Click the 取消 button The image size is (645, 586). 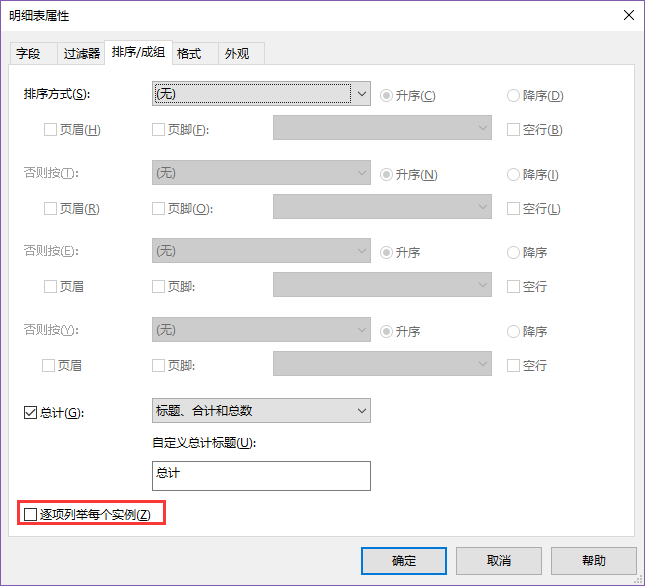(x=499, y=561)
